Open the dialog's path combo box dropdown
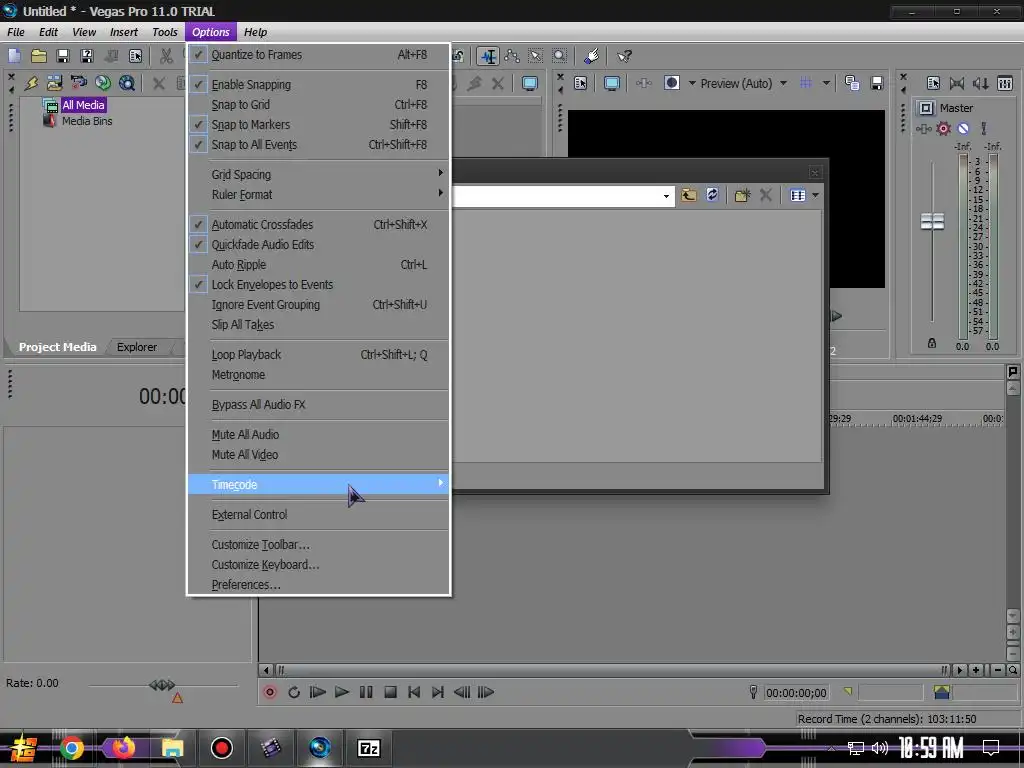This screenshot has height=768, width=1024. click(666, 196)
